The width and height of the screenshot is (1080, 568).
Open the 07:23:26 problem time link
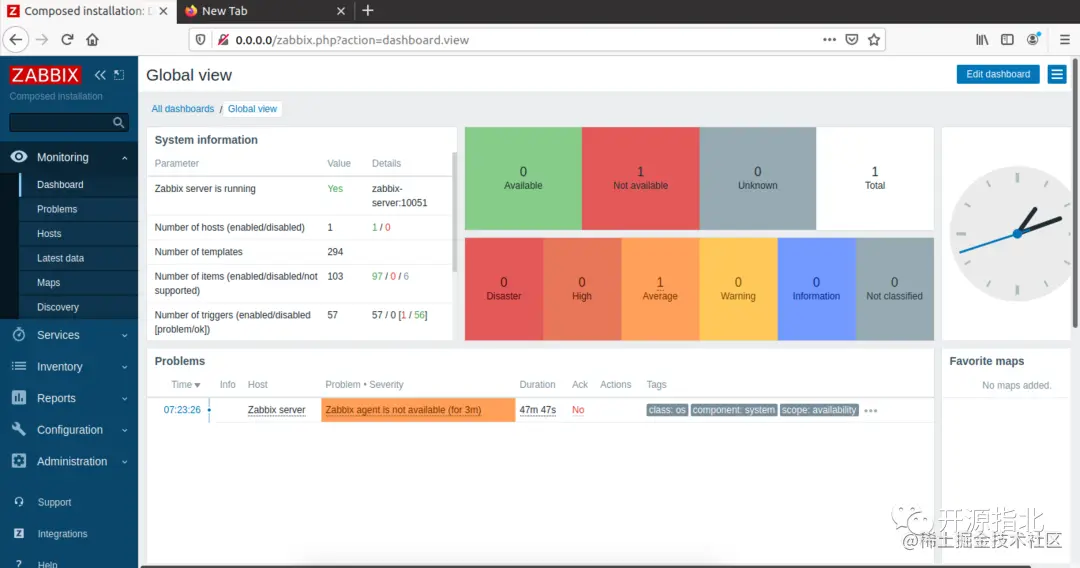click(x=182, y=410)
